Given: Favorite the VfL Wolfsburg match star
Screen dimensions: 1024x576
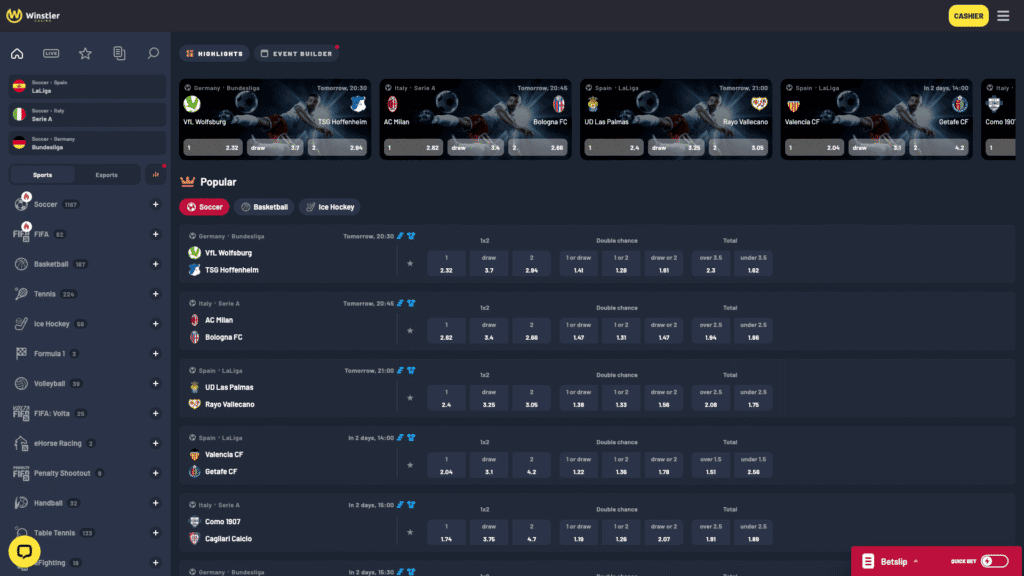Looking at the screenshot, I should pos(410,264).
